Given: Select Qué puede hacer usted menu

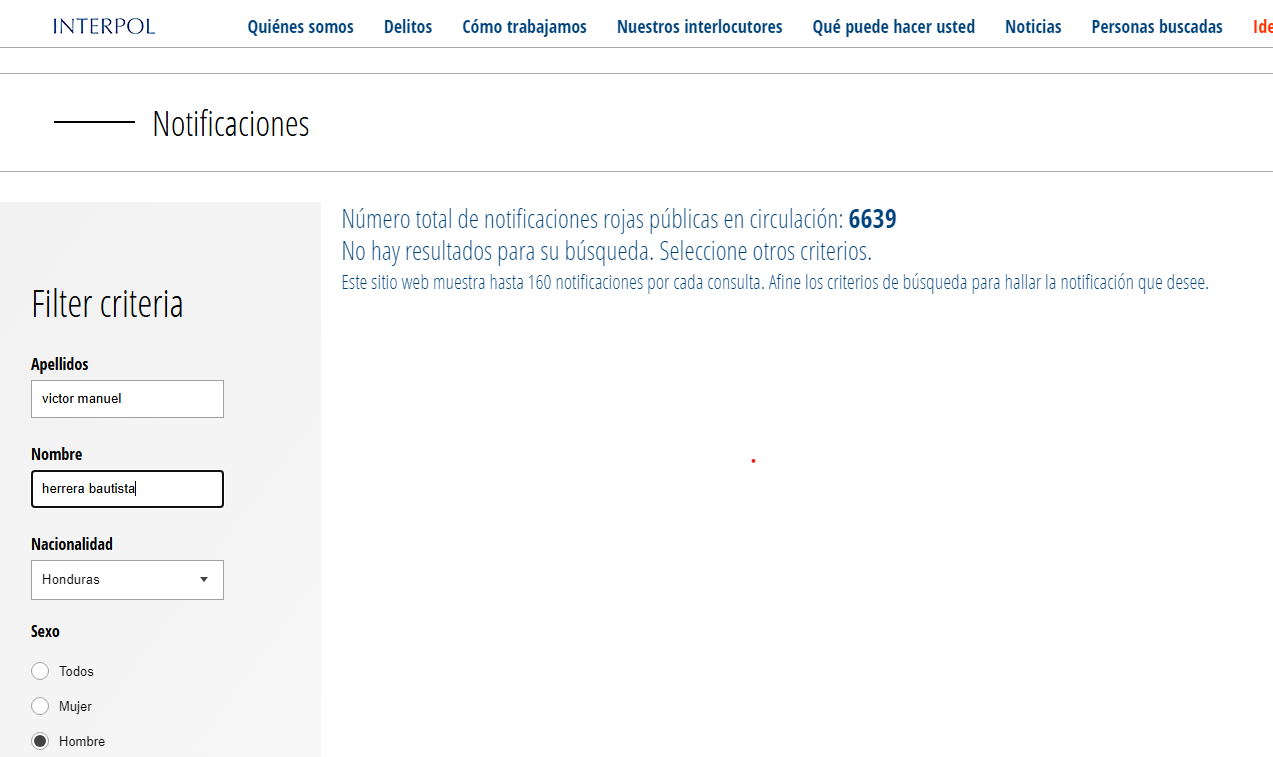Looking at the screenshot, I should pyautogui.click(x=893, y=27).
